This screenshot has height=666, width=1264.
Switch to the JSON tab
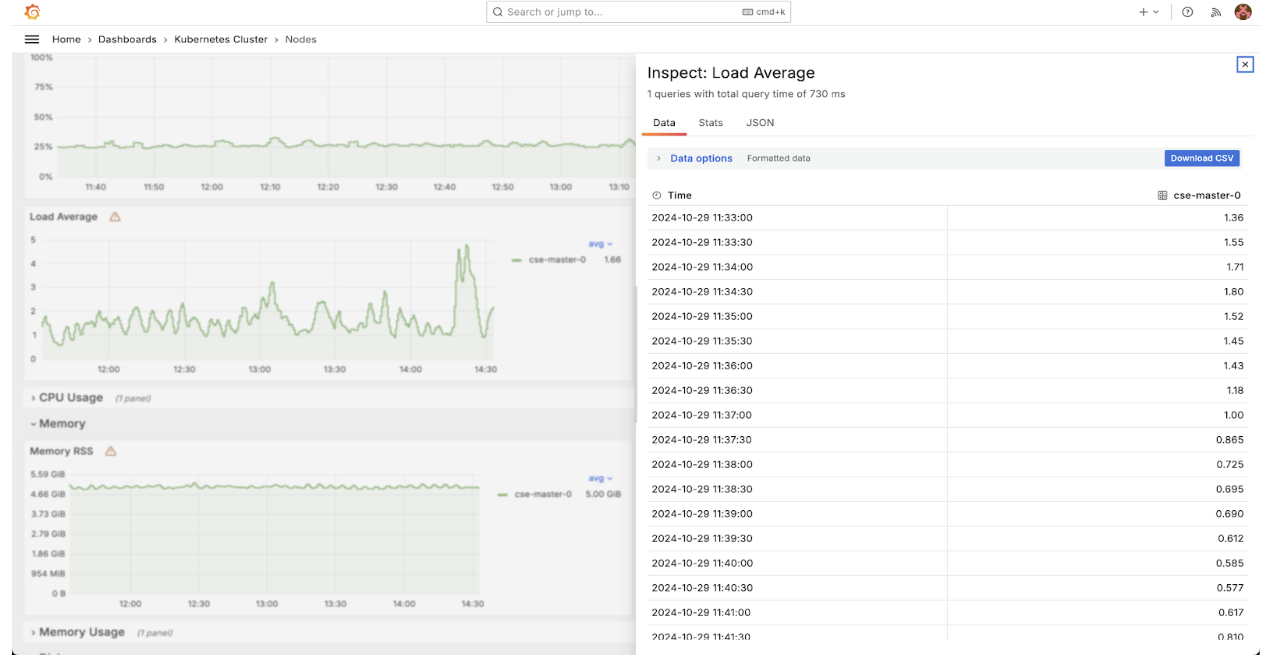tap(760, 123)
